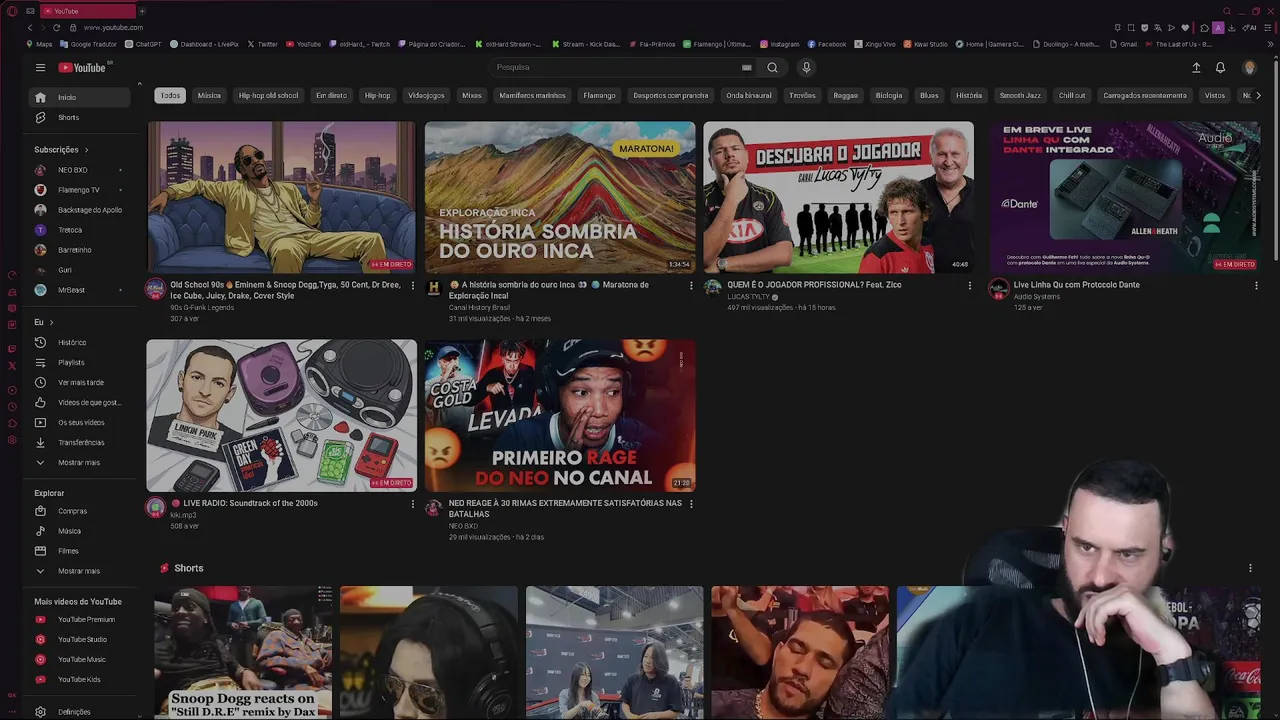Select the Hip-hop old school chip
Screen dimensions: 1280x720
click(268, 95)
